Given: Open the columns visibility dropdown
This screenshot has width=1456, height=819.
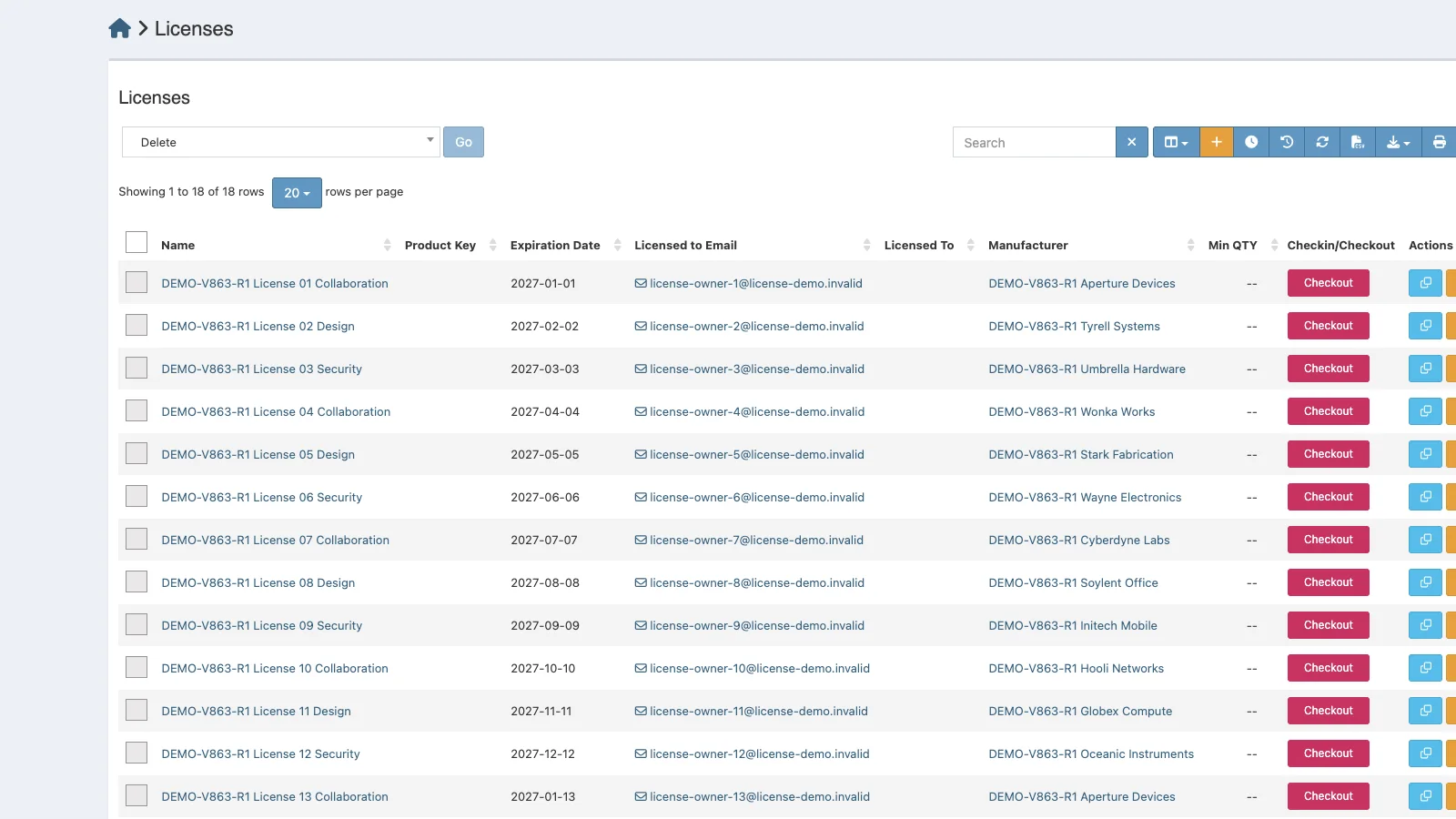Looking at the screenshot, I should 1176,142.
